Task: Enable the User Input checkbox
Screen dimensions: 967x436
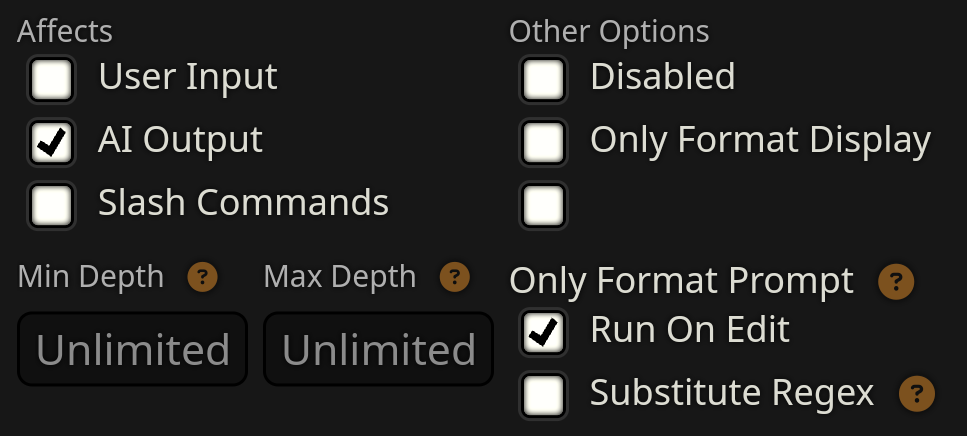Action: pyautogui.click(x=51, y=79)
